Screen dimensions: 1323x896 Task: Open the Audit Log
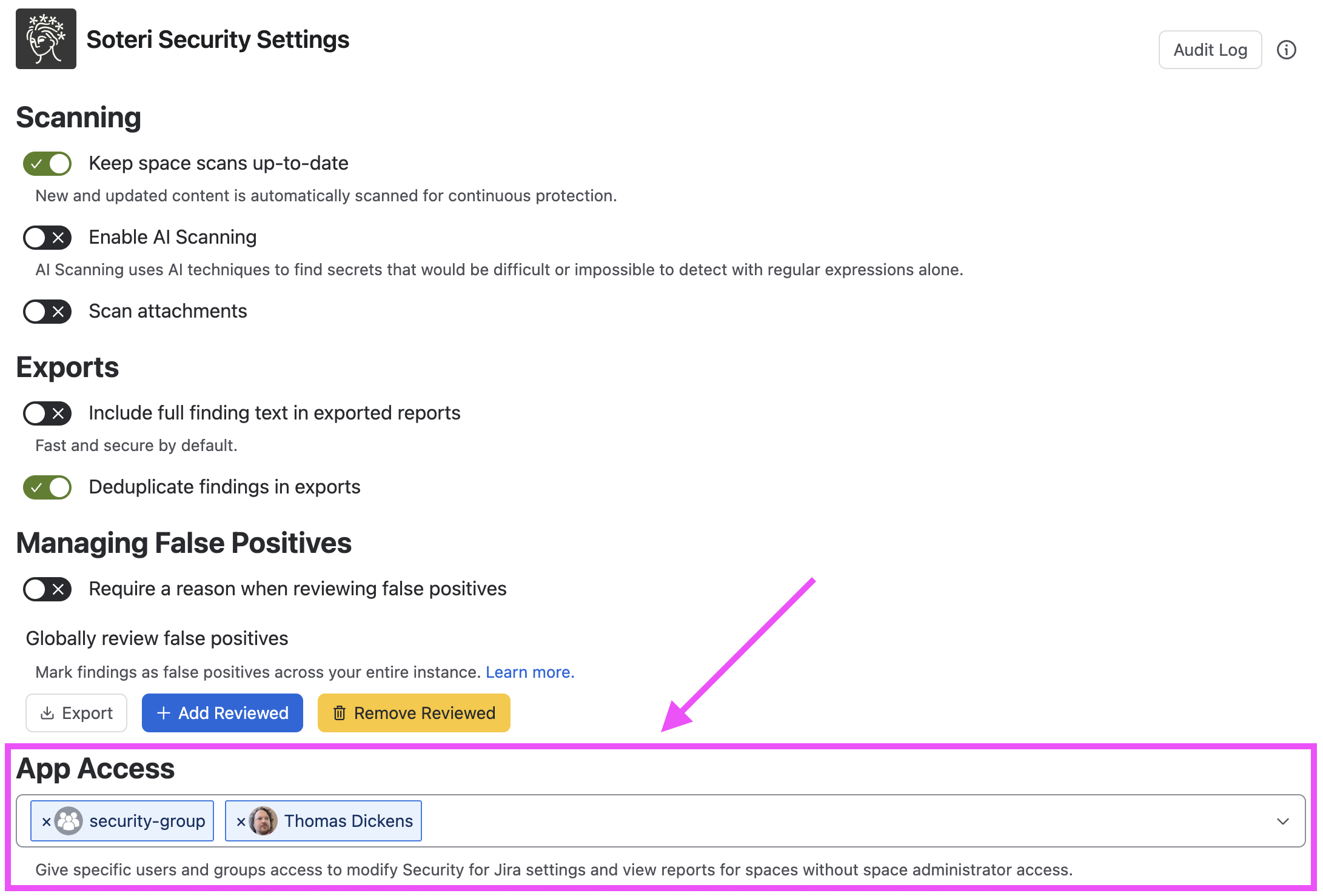(x=1210, y=50)
